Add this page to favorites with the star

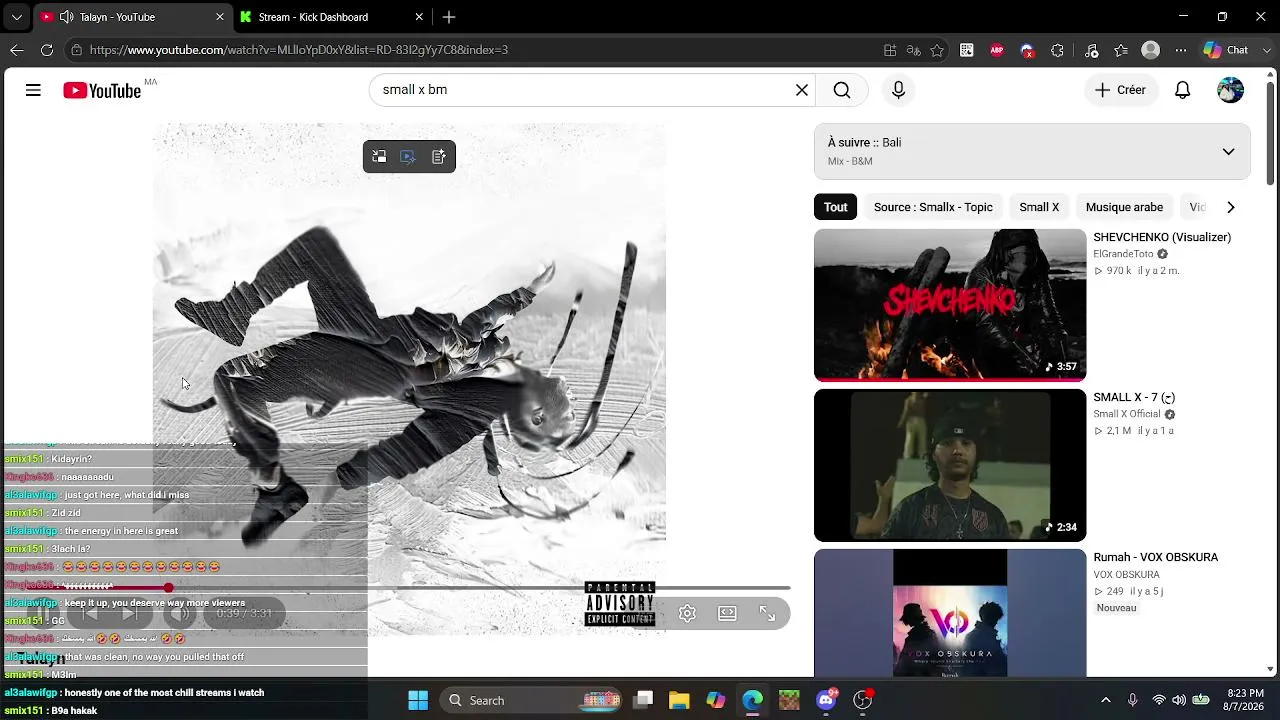click(937, 50)
